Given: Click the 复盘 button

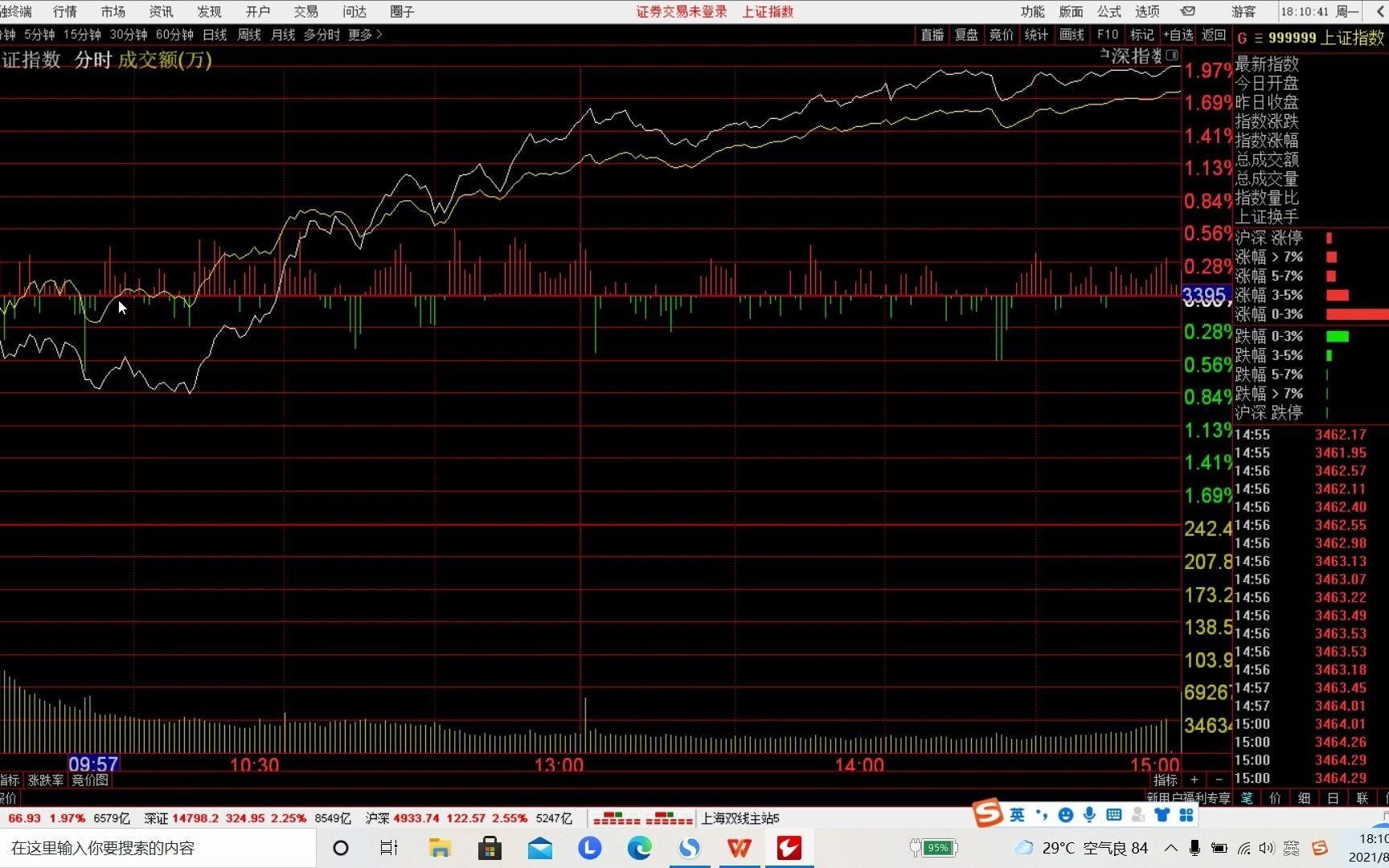Looking at the screenshot, I should coord(966,35).
